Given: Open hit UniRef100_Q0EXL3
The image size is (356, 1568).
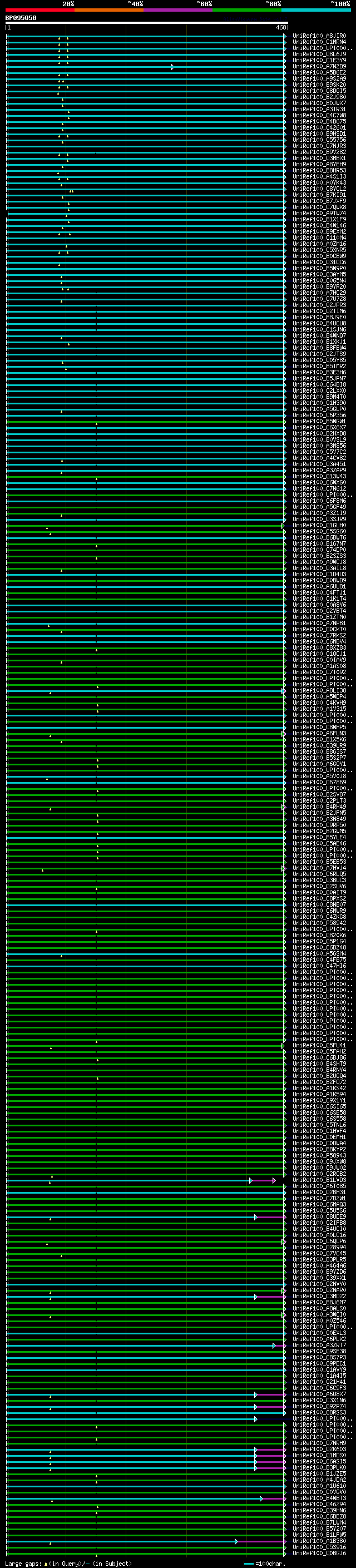Looking at the screenshot, I should 319,1332.
